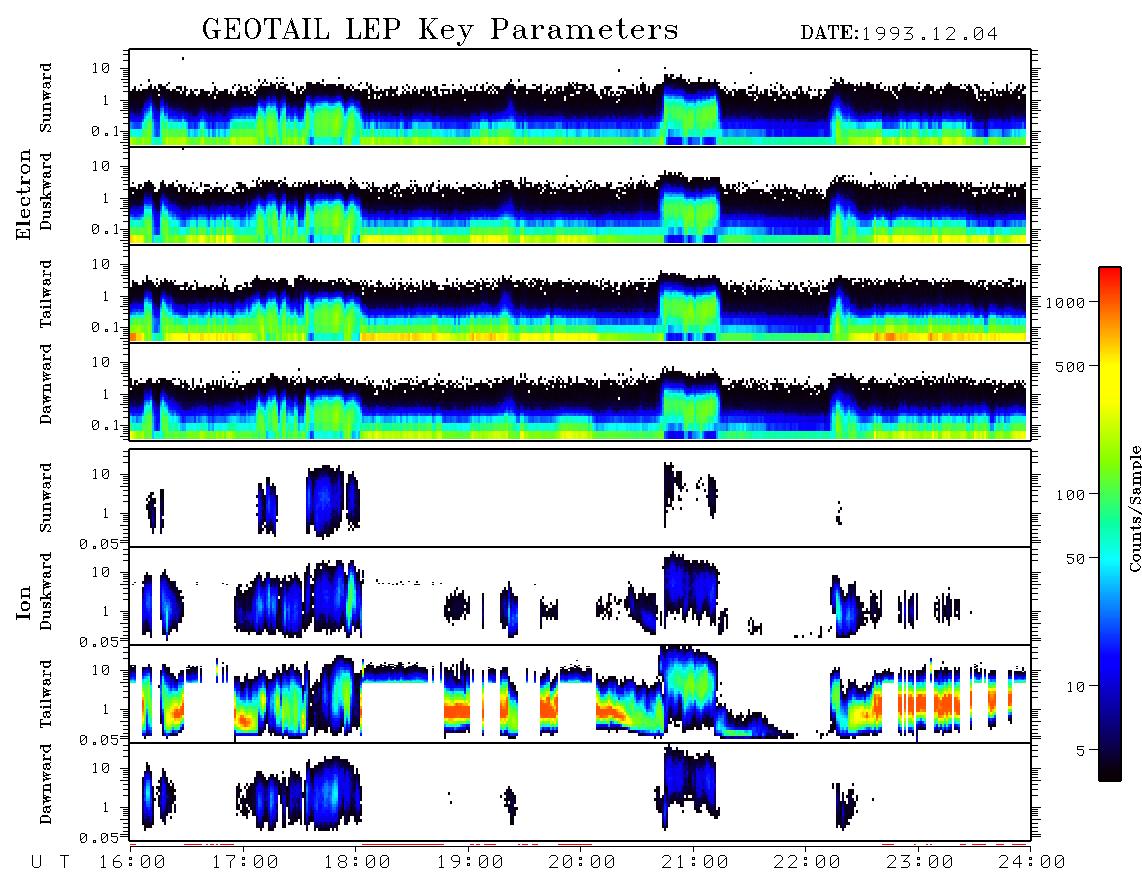Click the 50 colorbar tick value
Image resolution: width=1142 pixels, height=880 pixels.
coord(1076,559)
